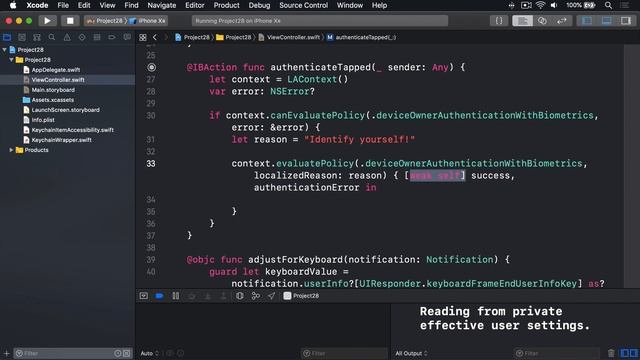Collapse the Project28 folder group
The image size is (640, 360).
[11, 60]
